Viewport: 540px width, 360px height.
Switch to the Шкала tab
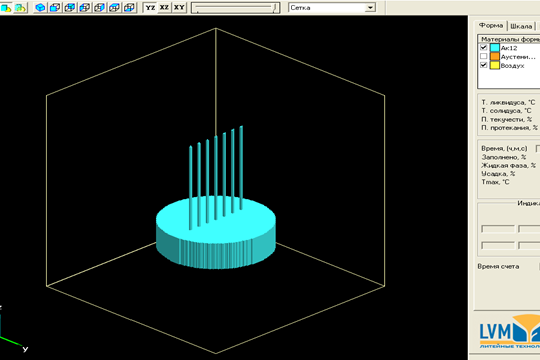521,26
